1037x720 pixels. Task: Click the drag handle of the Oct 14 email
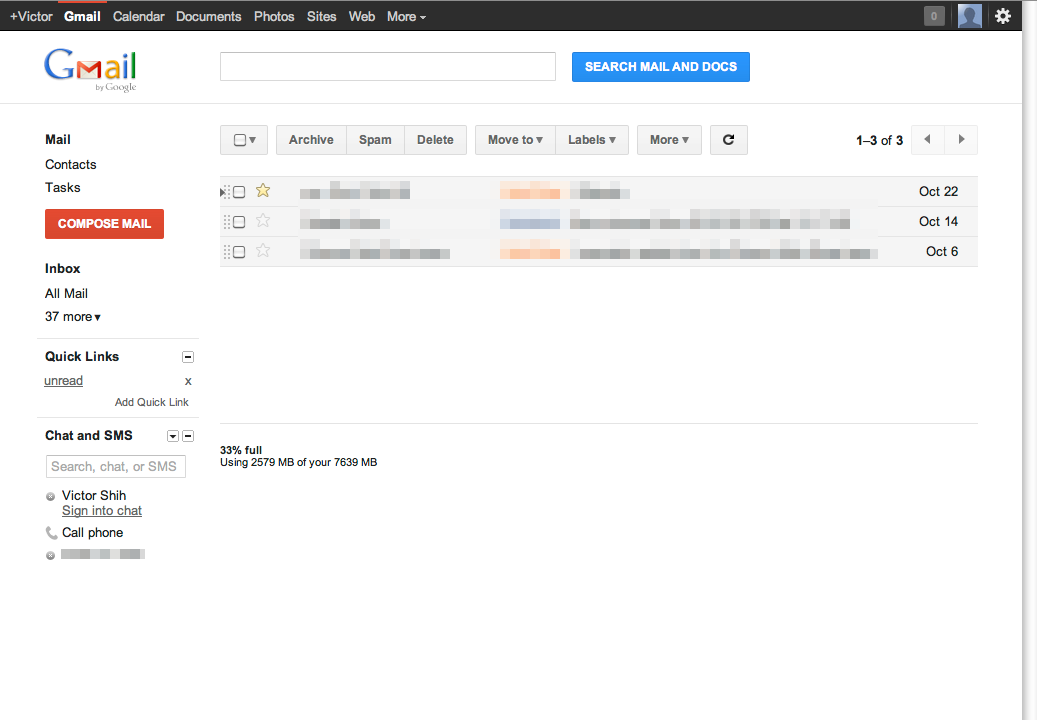227,221
